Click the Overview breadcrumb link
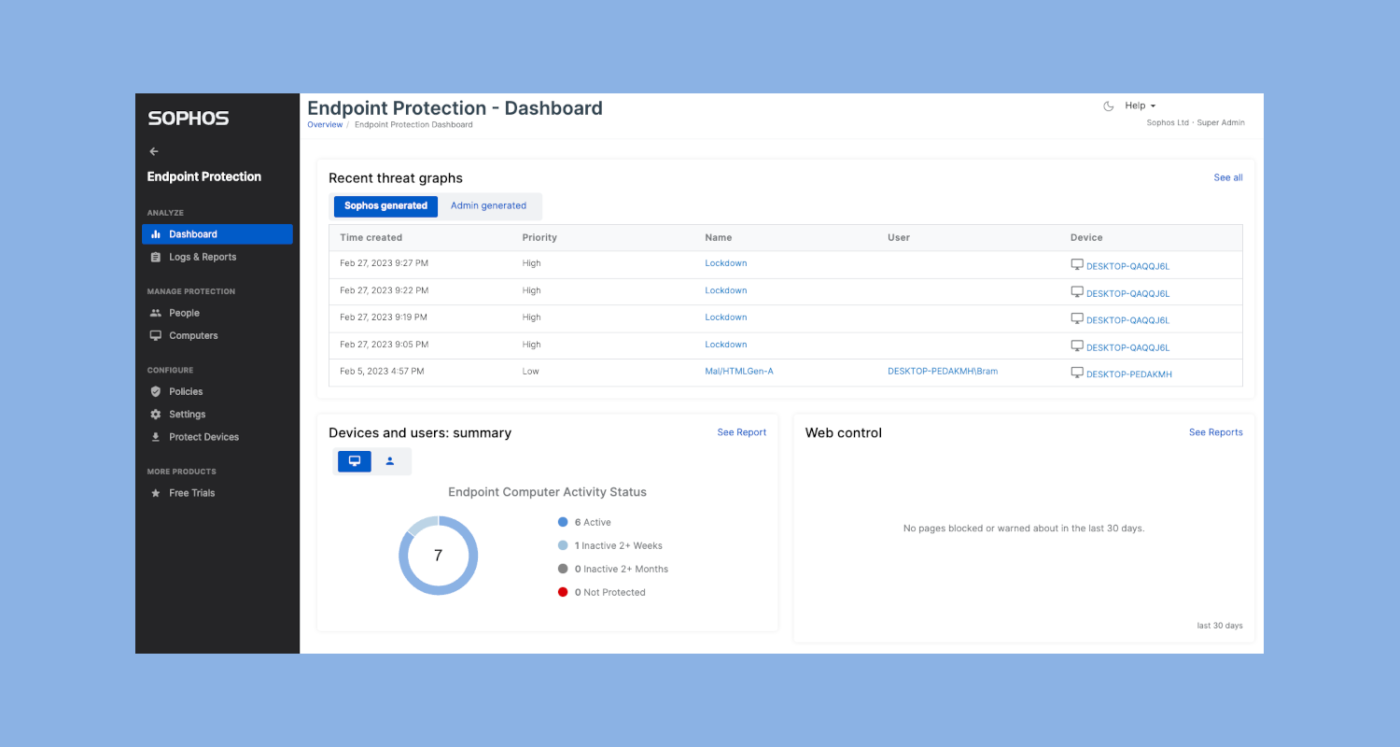Screen dimensions: 1400x747 pyautogui.click(x=325, y=125)
